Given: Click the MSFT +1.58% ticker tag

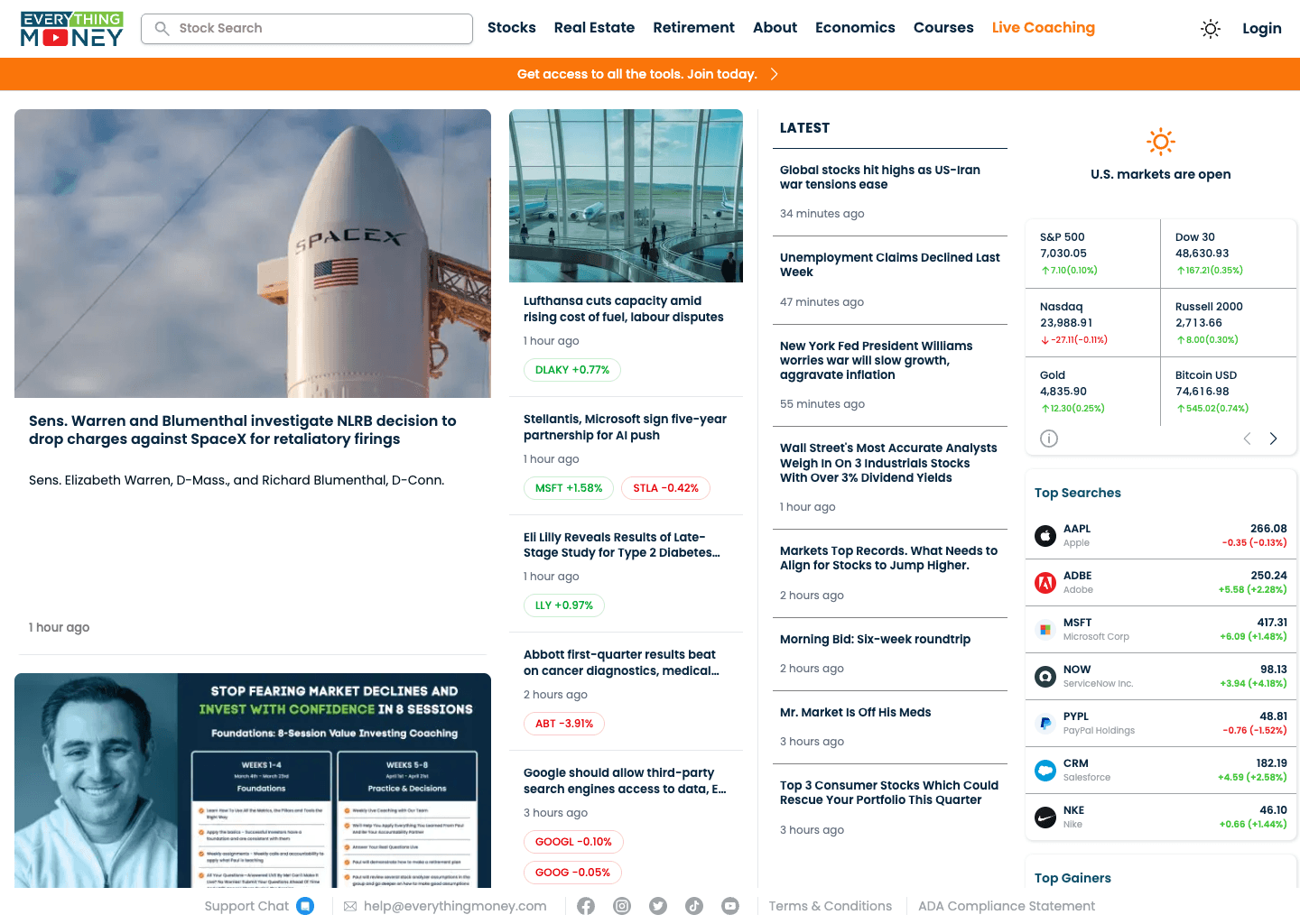Looking at the screenshot, I should [x=569, y=487].
